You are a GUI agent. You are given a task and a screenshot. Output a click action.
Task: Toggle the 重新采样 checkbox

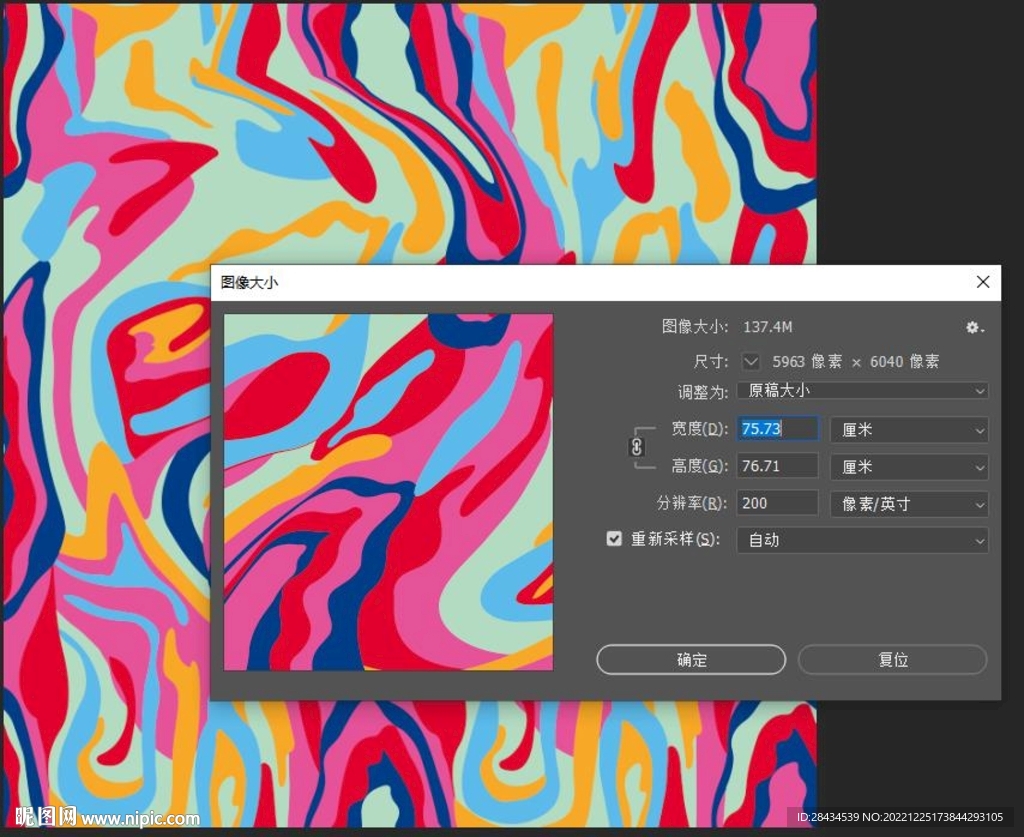tap(614, 539)
